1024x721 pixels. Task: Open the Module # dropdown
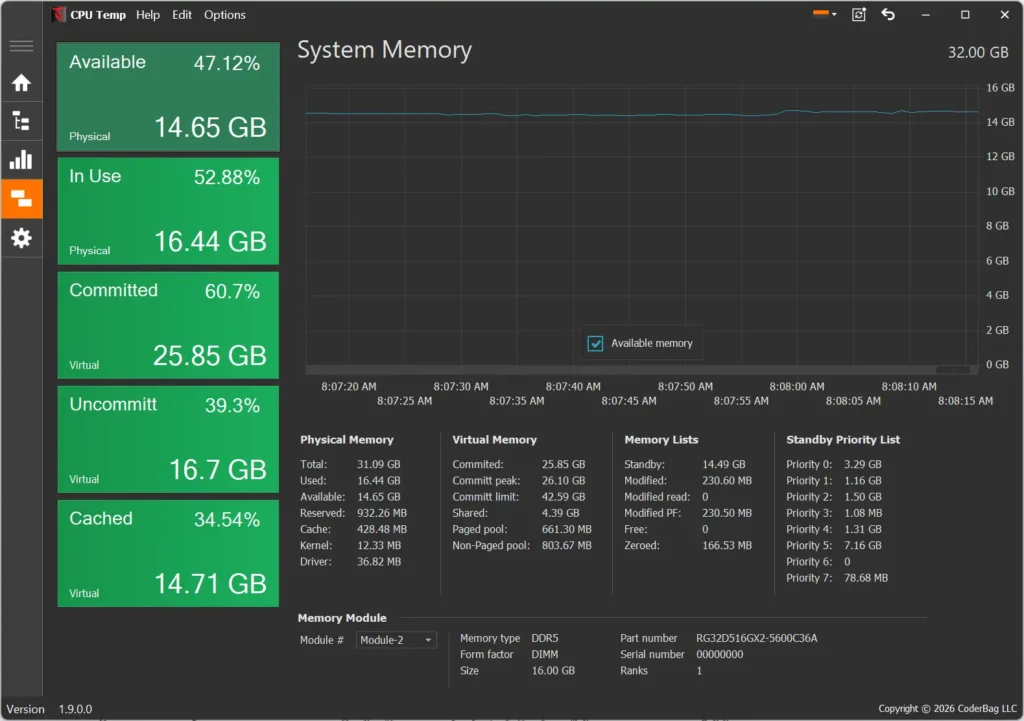pyautogui.click(x=396, y=640)
